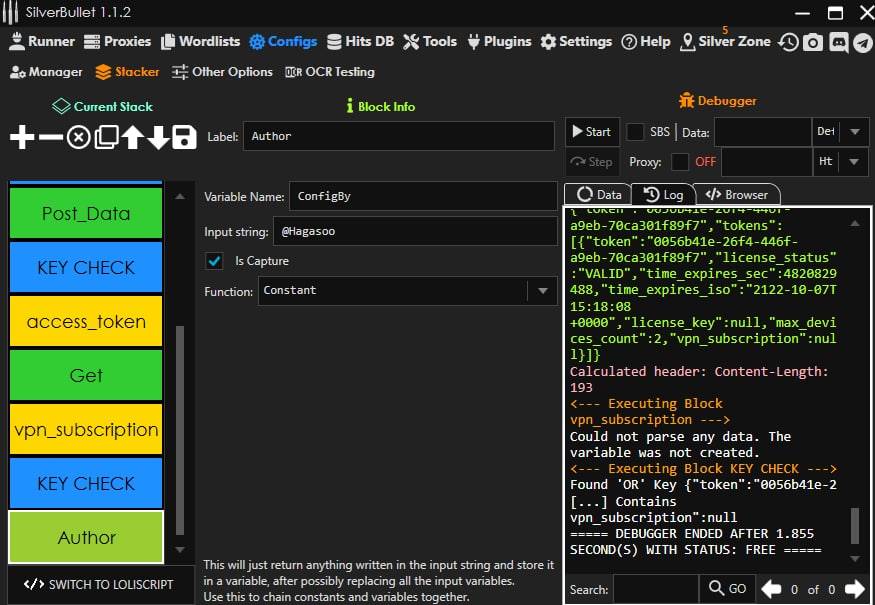Screen dimensions: 875x605
Task: Open the camera screenshot icon
Action: 814,42
